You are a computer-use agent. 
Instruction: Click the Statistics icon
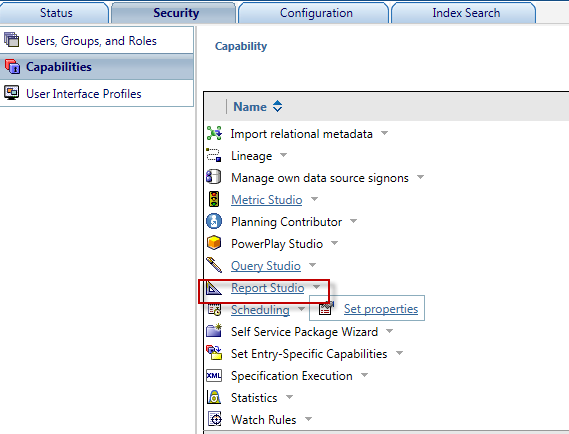[x=214, y=397]
